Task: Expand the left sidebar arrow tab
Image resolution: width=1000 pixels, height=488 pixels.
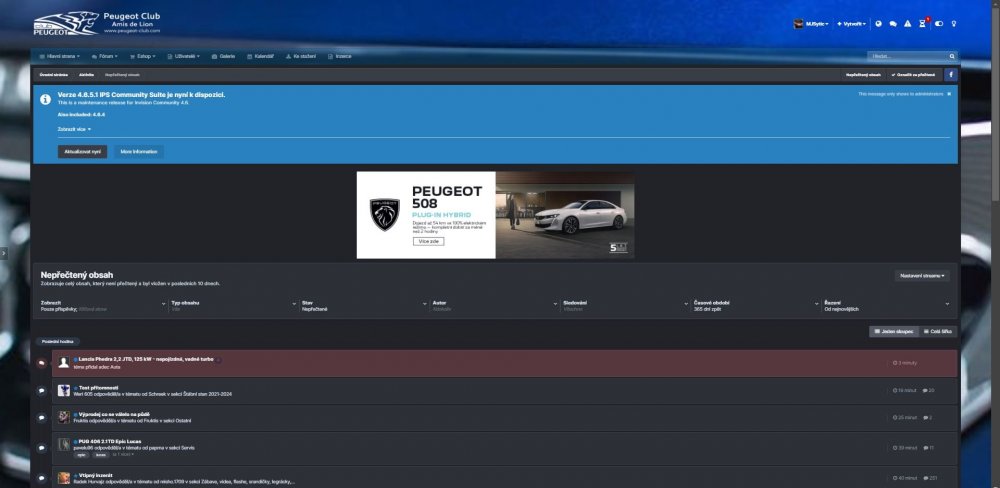Action: coord(3,253)
